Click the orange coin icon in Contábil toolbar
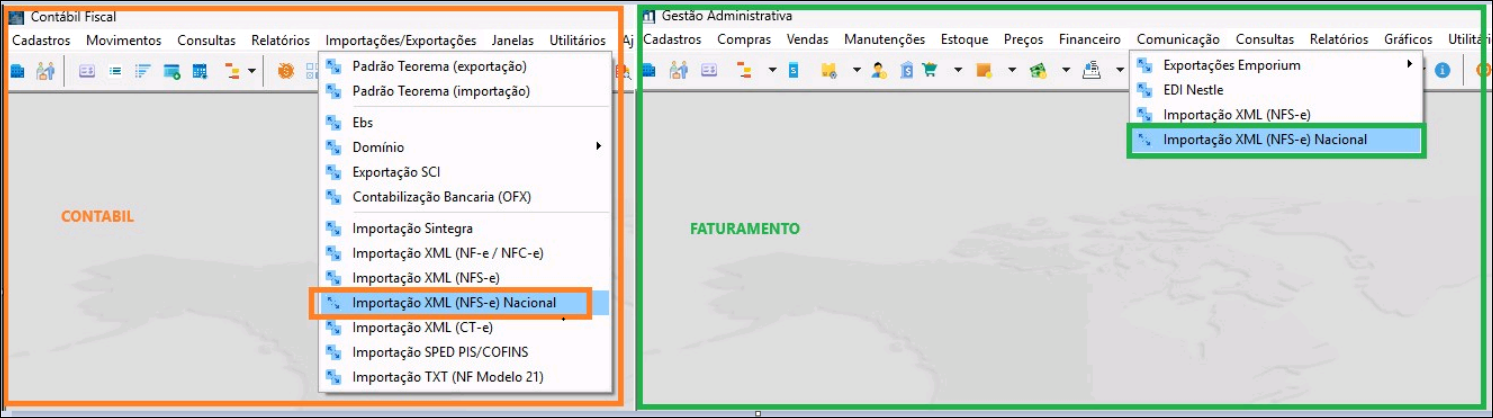This screenshot has width=1493, height=418. coord(286,71)
